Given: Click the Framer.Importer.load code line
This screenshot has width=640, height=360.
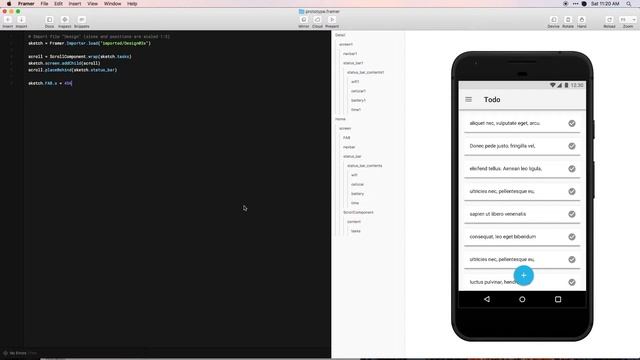Looking at the screenshot, I should click(89, 43).
